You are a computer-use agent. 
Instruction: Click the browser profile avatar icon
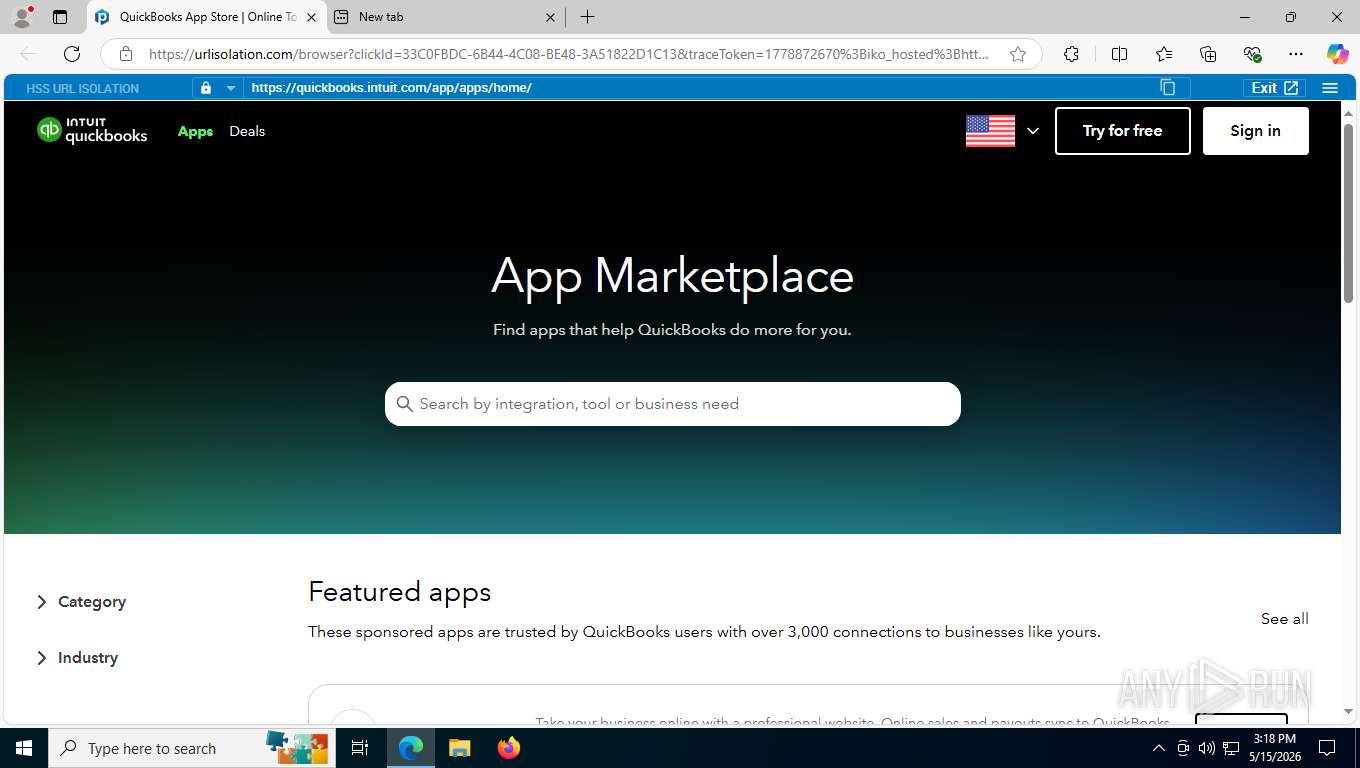pyautogui.click(x=21, y=17)
